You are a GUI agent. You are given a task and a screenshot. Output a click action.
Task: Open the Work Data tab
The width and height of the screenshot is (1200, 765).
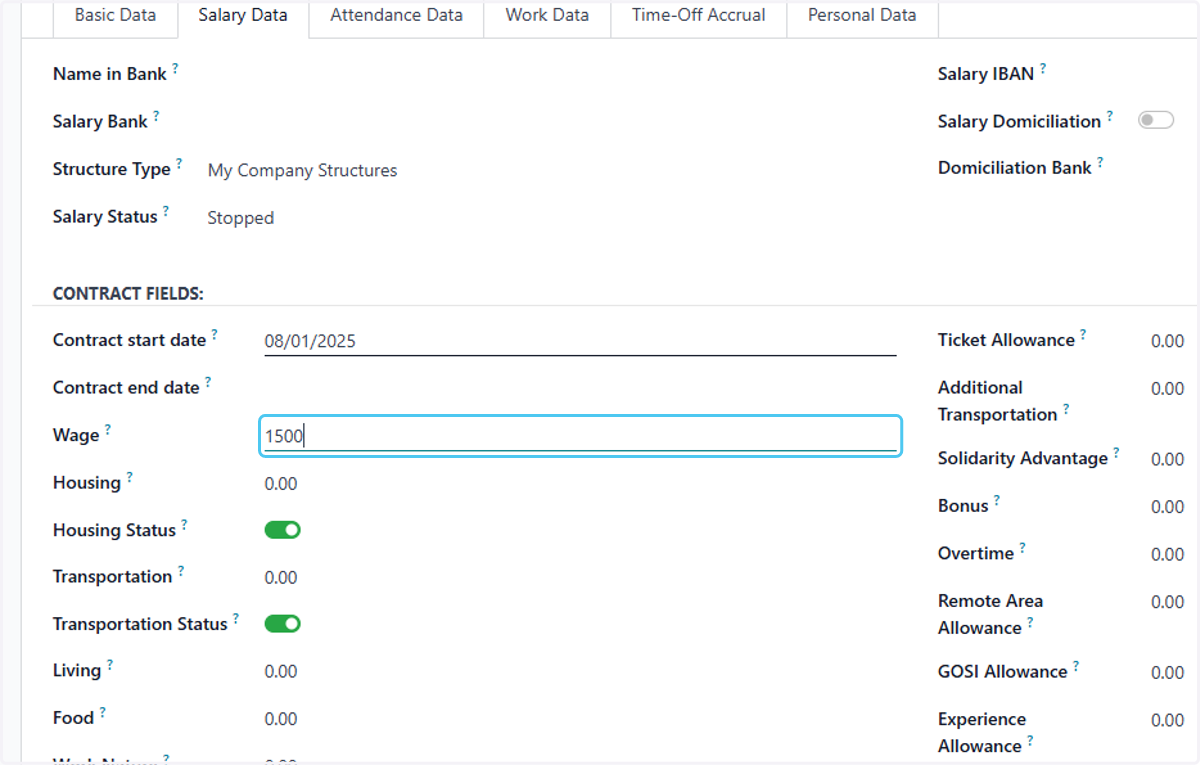coord(547,15)
